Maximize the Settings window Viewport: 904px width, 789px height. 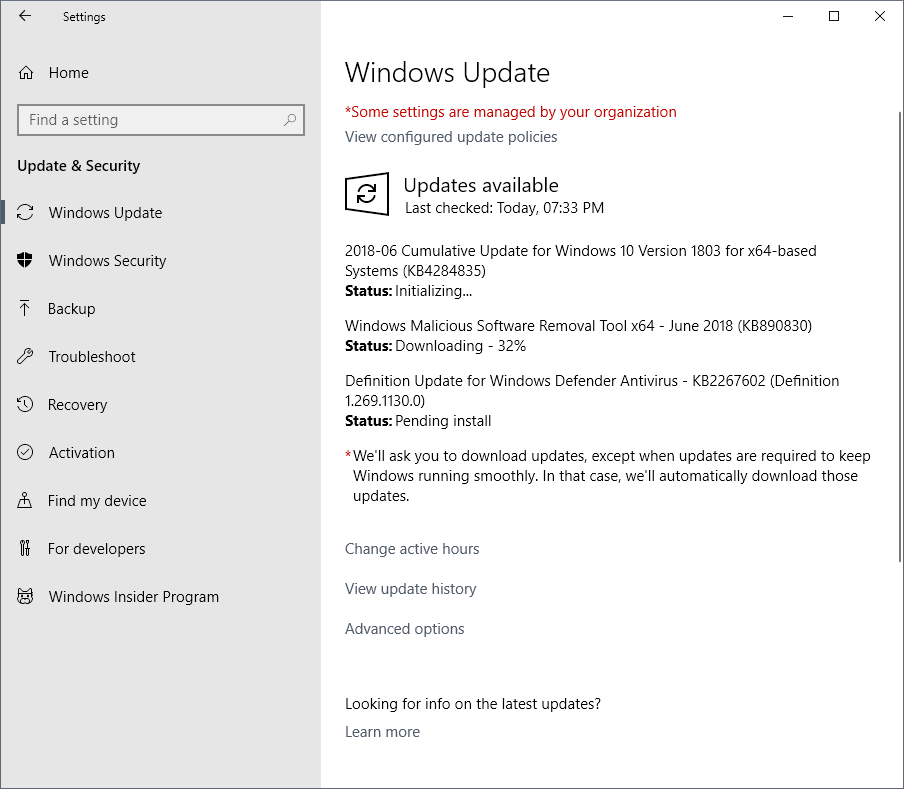point(834,16)
